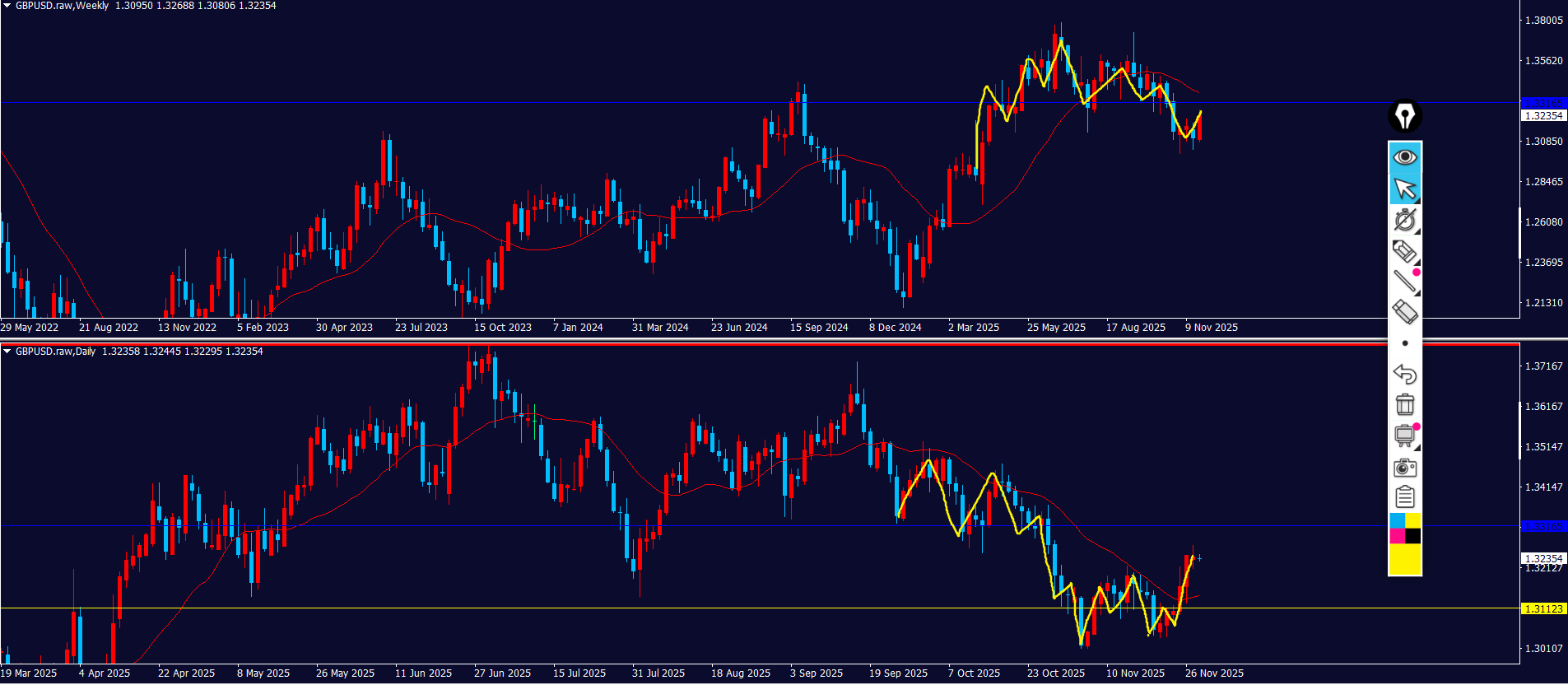Undo the last drawing stroke
Image resolution: width=1568 pixels, height=685 pixels.
[1404, 375]
